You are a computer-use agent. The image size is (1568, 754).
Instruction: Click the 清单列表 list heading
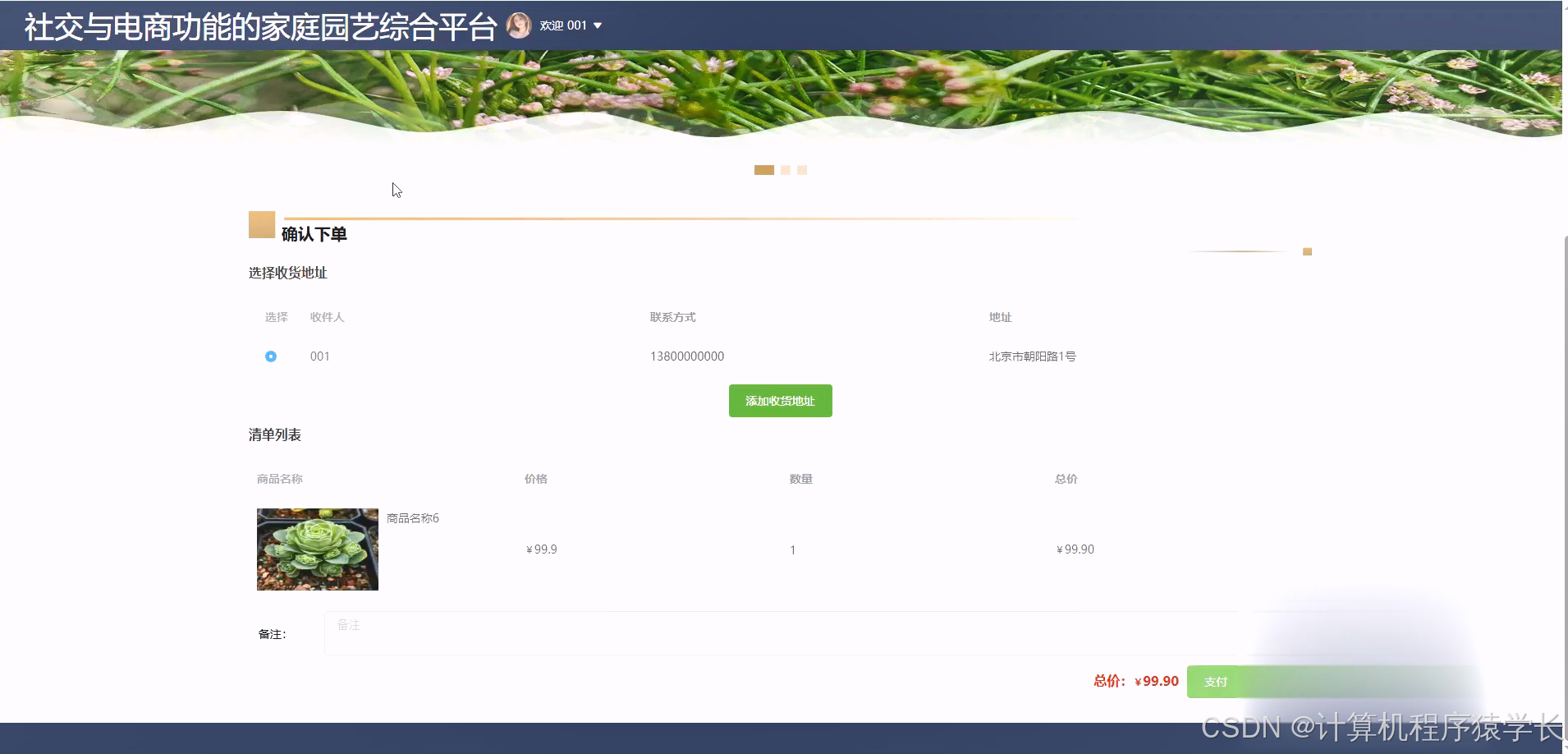pyautogui.click(x=274, y=434)
